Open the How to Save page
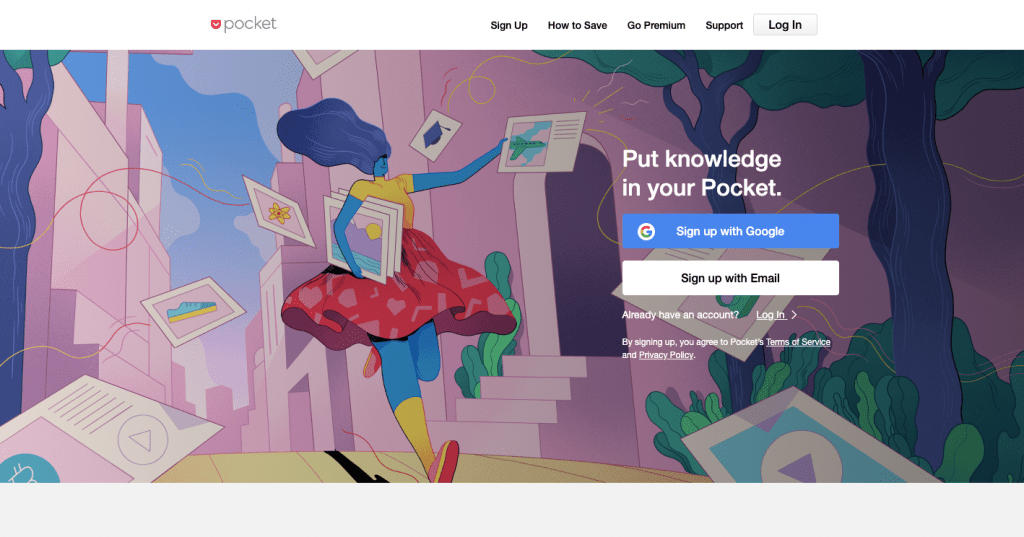 click(577, 25)
